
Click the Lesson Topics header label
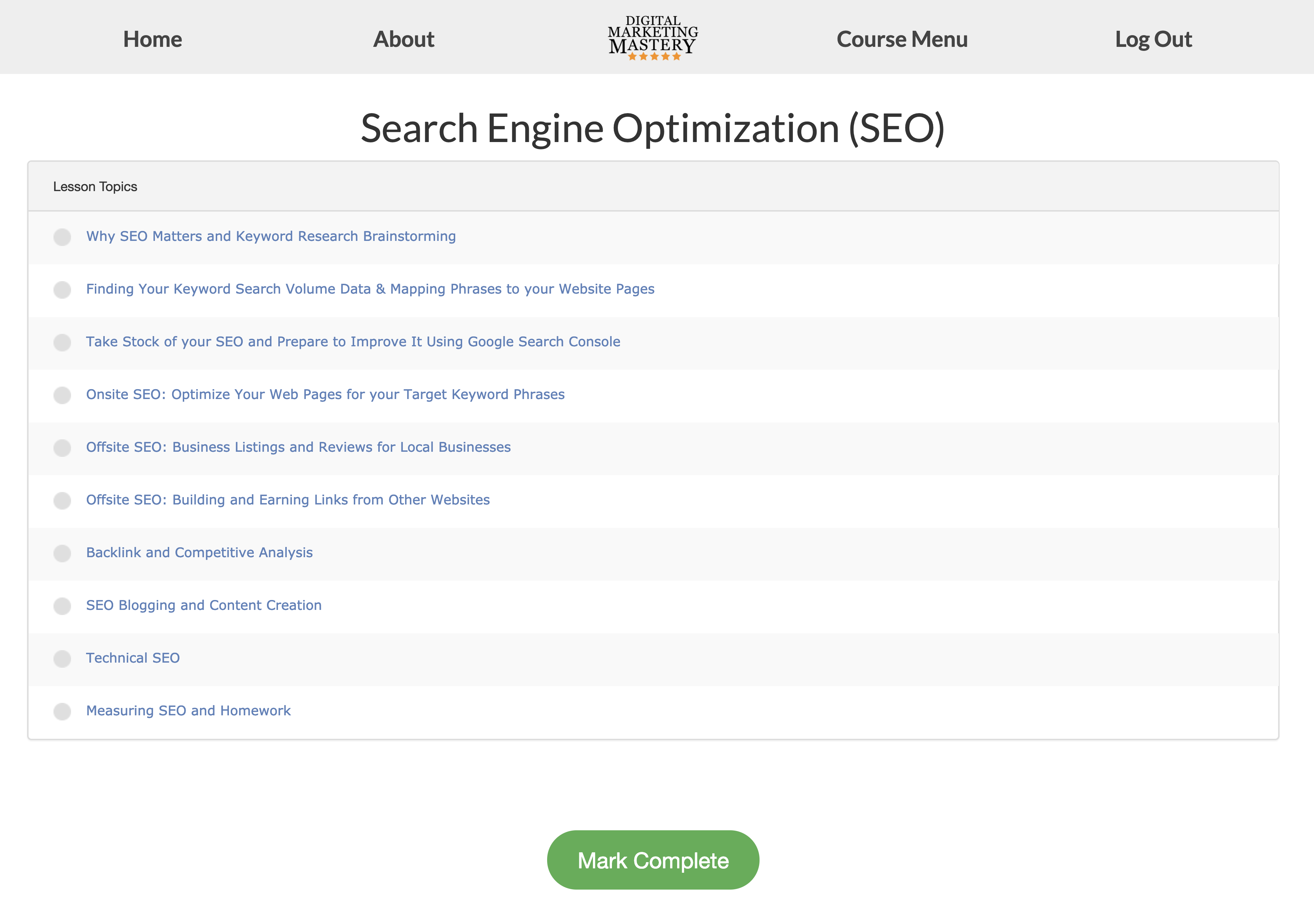coord(95,186)
